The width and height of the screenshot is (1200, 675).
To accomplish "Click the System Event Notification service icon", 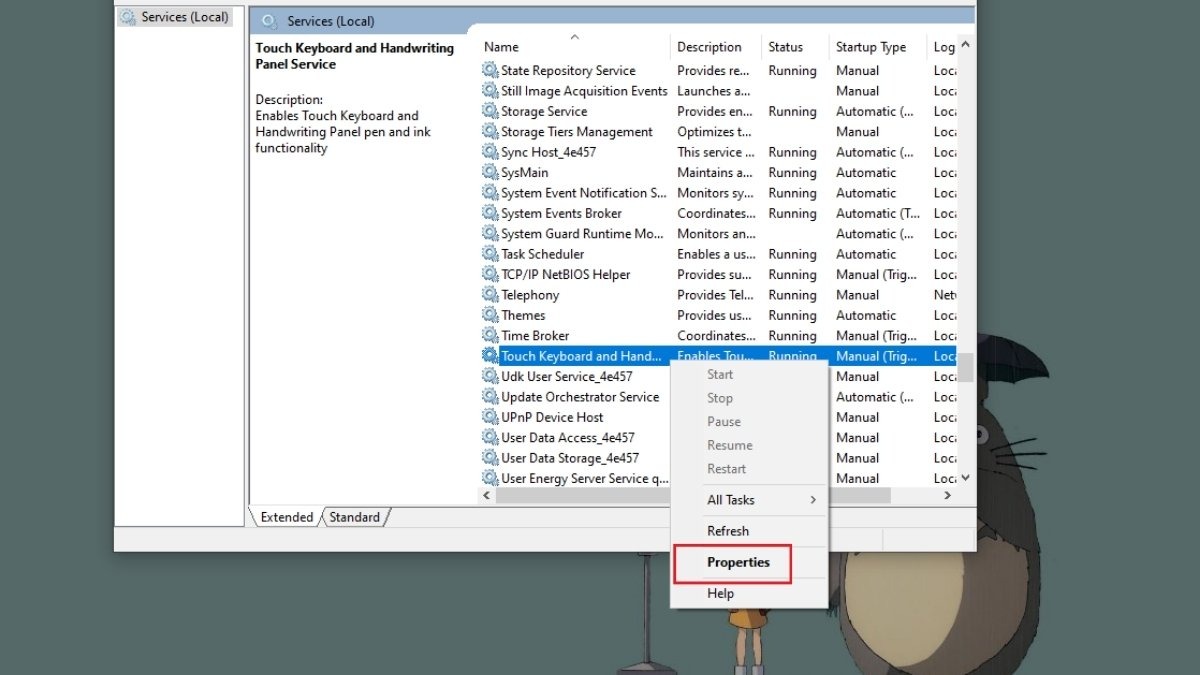I will pyautogui.click(x=490, y=193).
